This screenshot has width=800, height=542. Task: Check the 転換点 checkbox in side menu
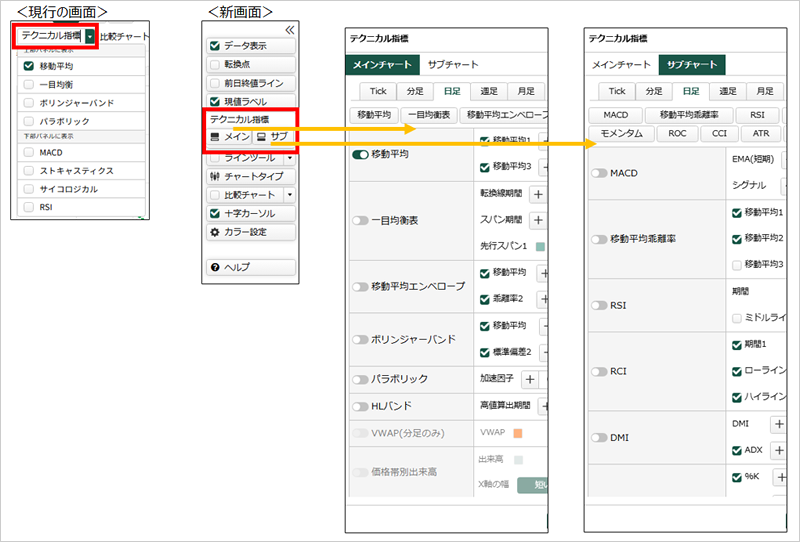pyautogui.click(x=214, y=64)
